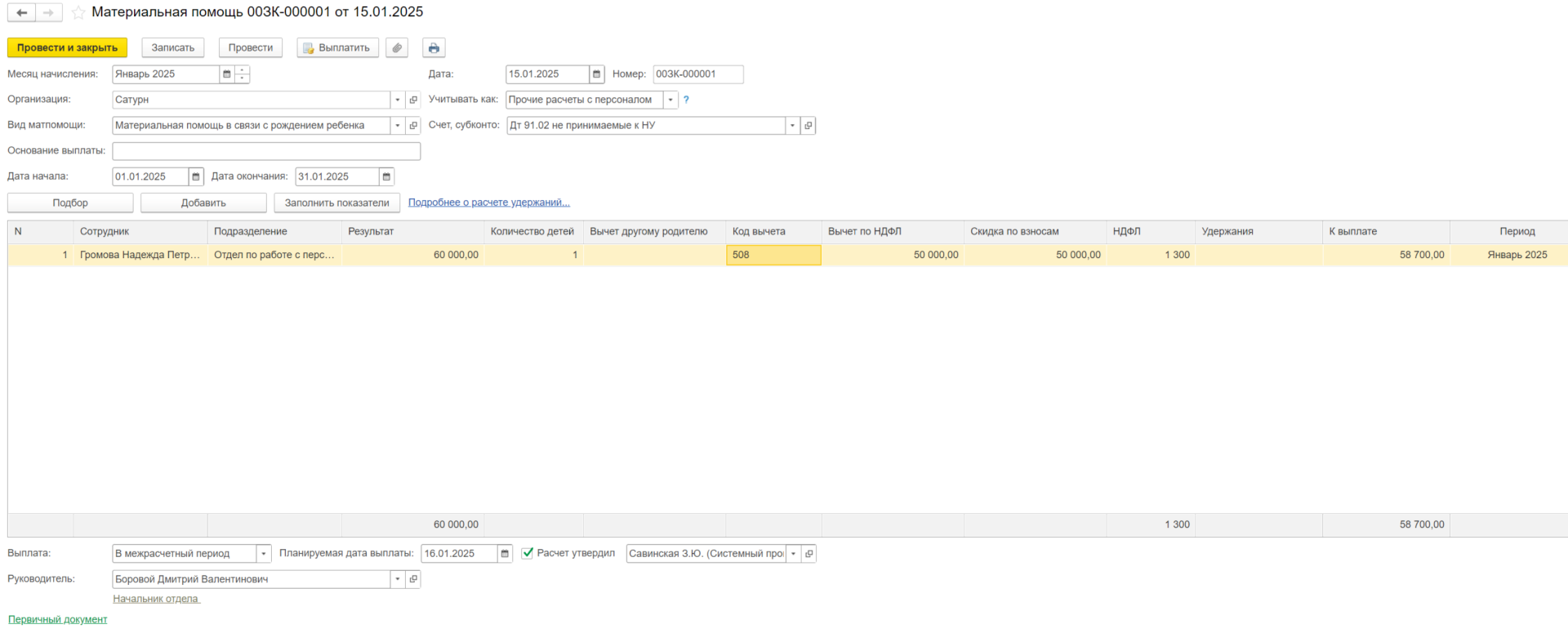Viewport: 1568px width, 629px height.
Task: Go forward with the right arrow button
Action: (48, 12)
